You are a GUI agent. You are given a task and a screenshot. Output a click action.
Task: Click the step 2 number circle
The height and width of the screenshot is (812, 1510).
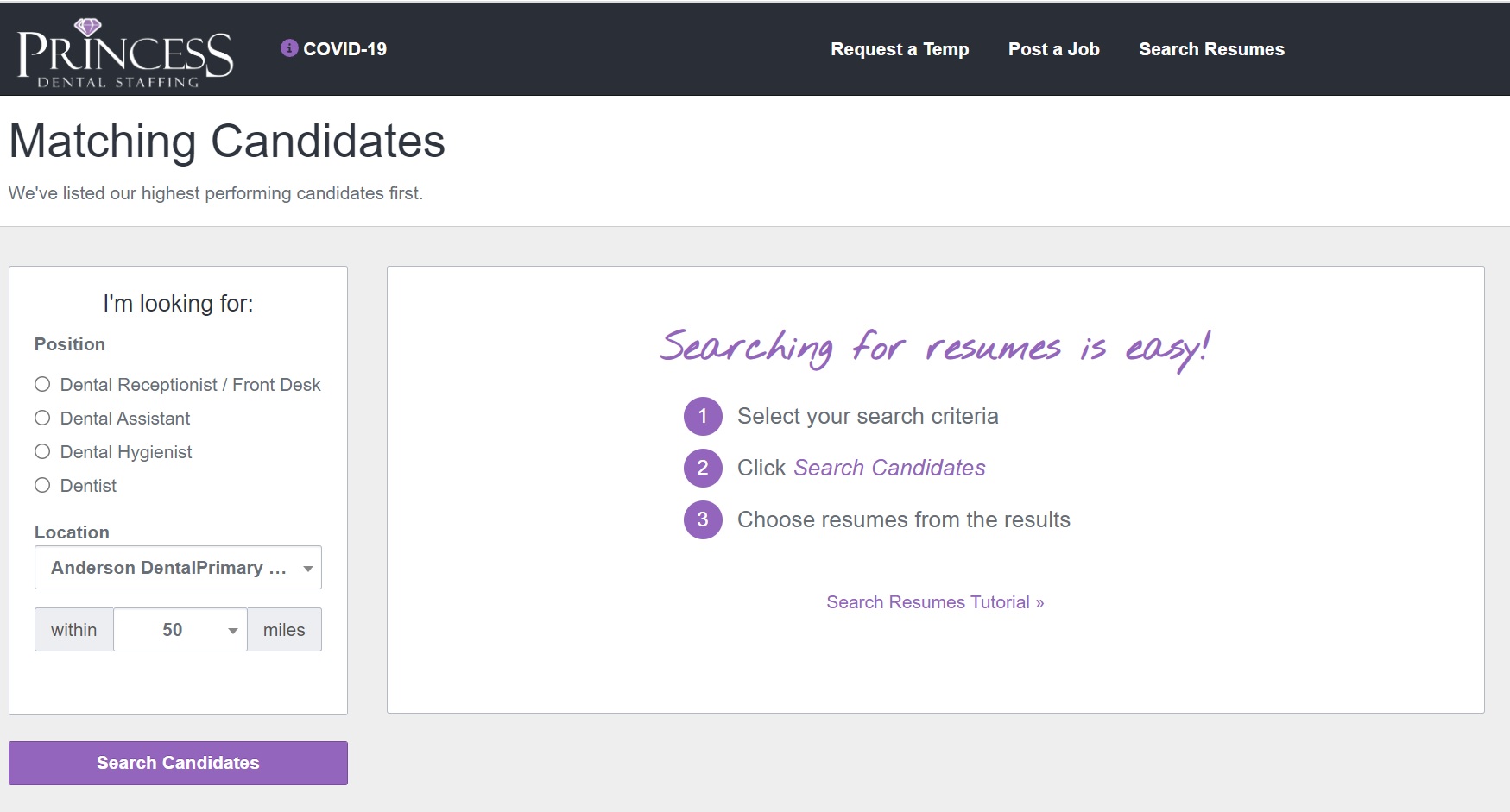[703, 469]
